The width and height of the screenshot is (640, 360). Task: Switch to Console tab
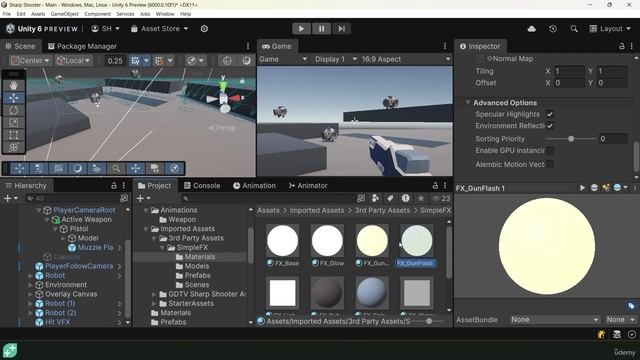[202, 185]
